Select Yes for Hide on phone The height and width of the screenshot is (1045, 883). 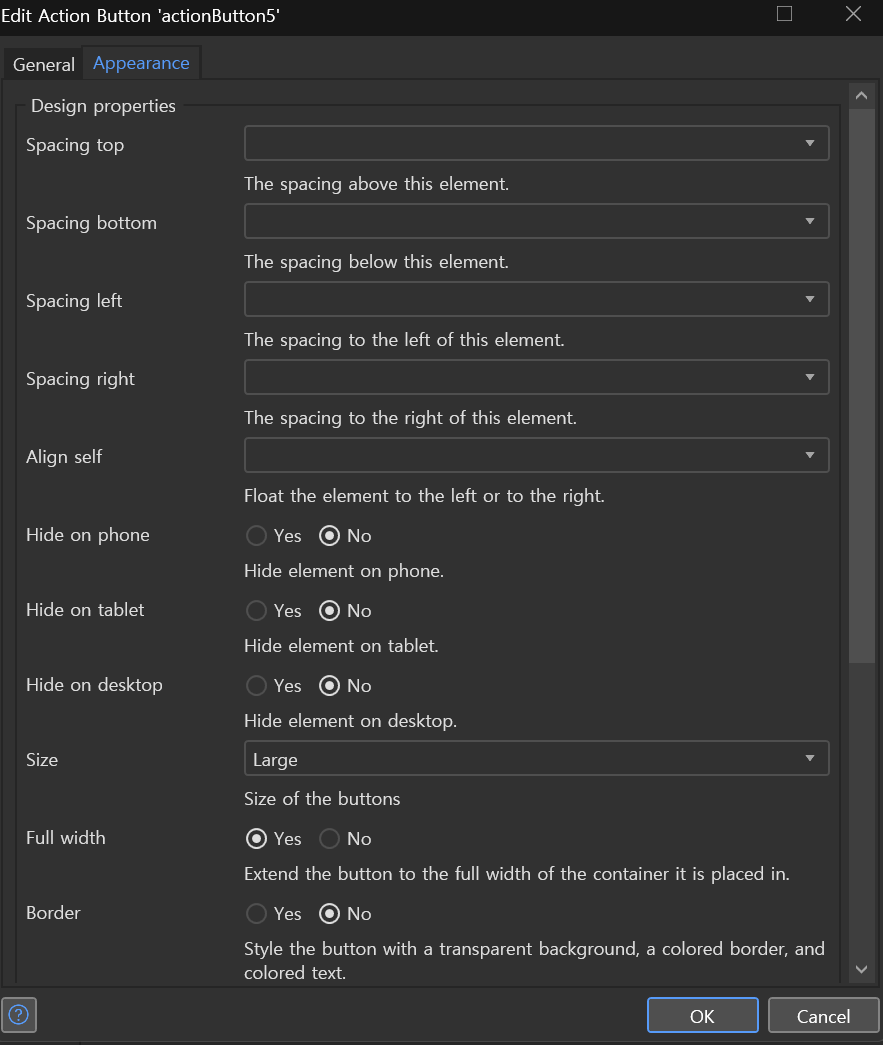[x=257, y=536]
